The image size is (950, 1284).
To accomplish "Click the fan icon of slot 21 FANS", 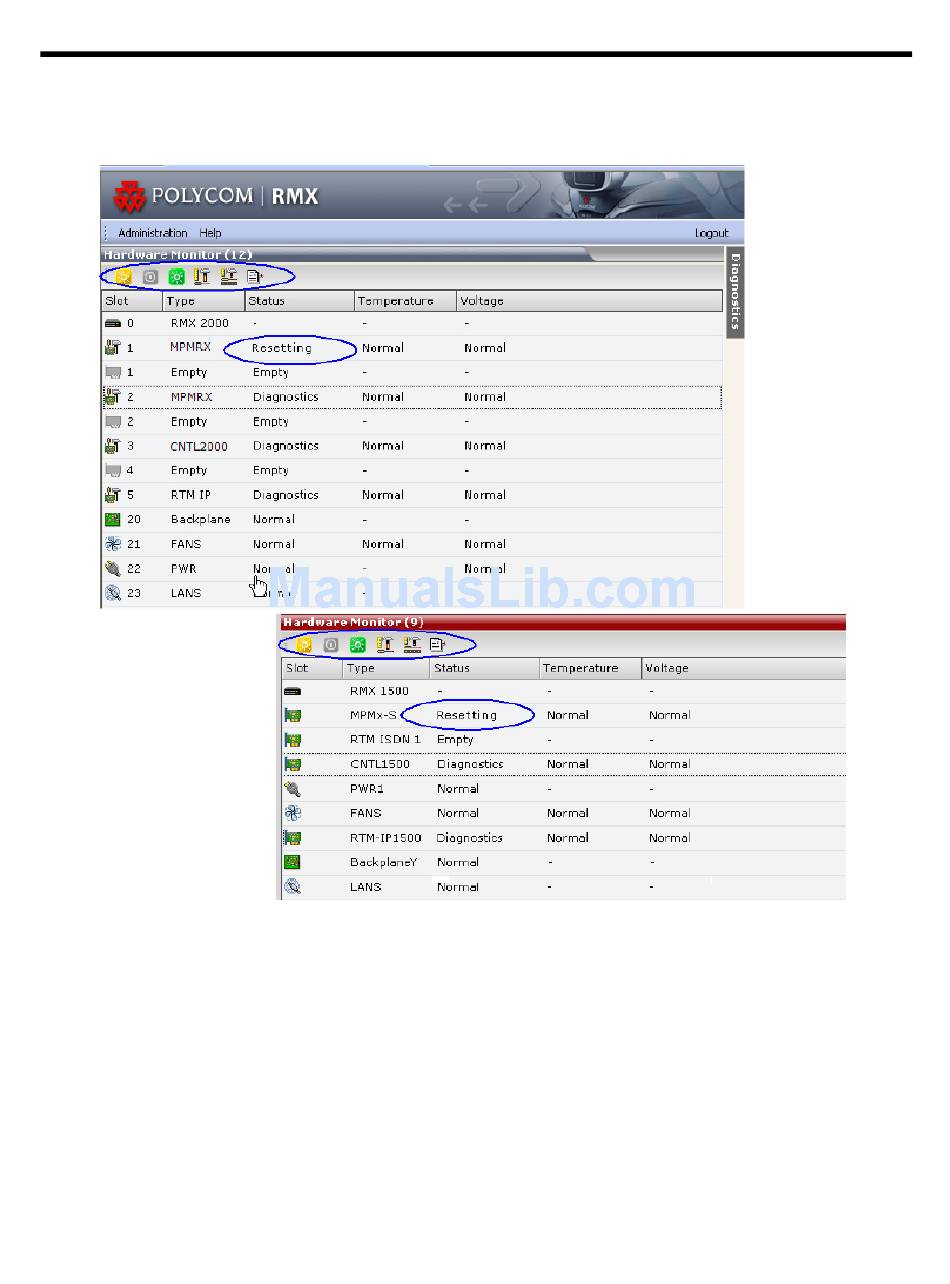I will [x=113, y=544].
